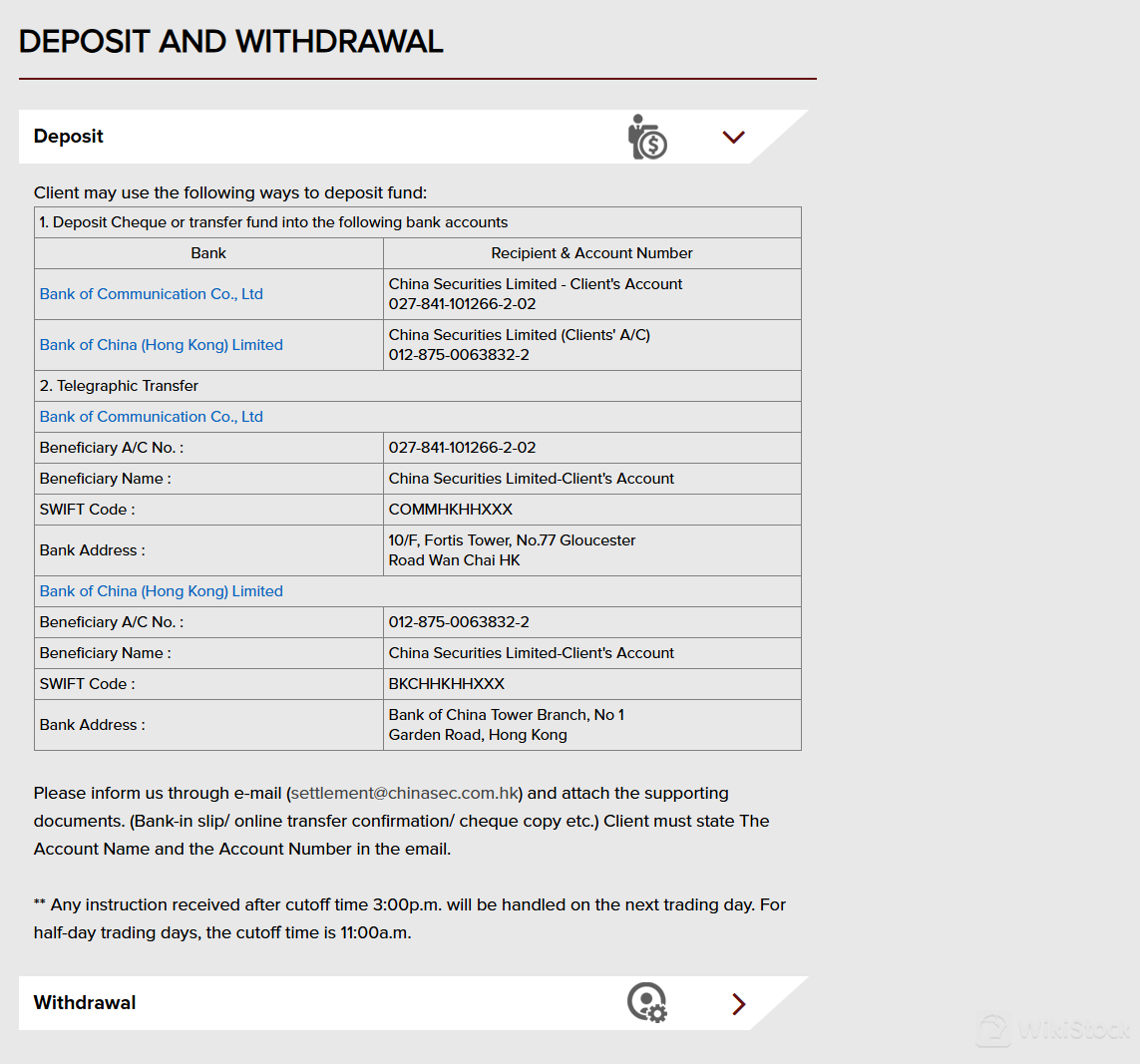Click the Deposit person-with-dollar icon
Screen dimensions: 1140x1064
point(647,137)
